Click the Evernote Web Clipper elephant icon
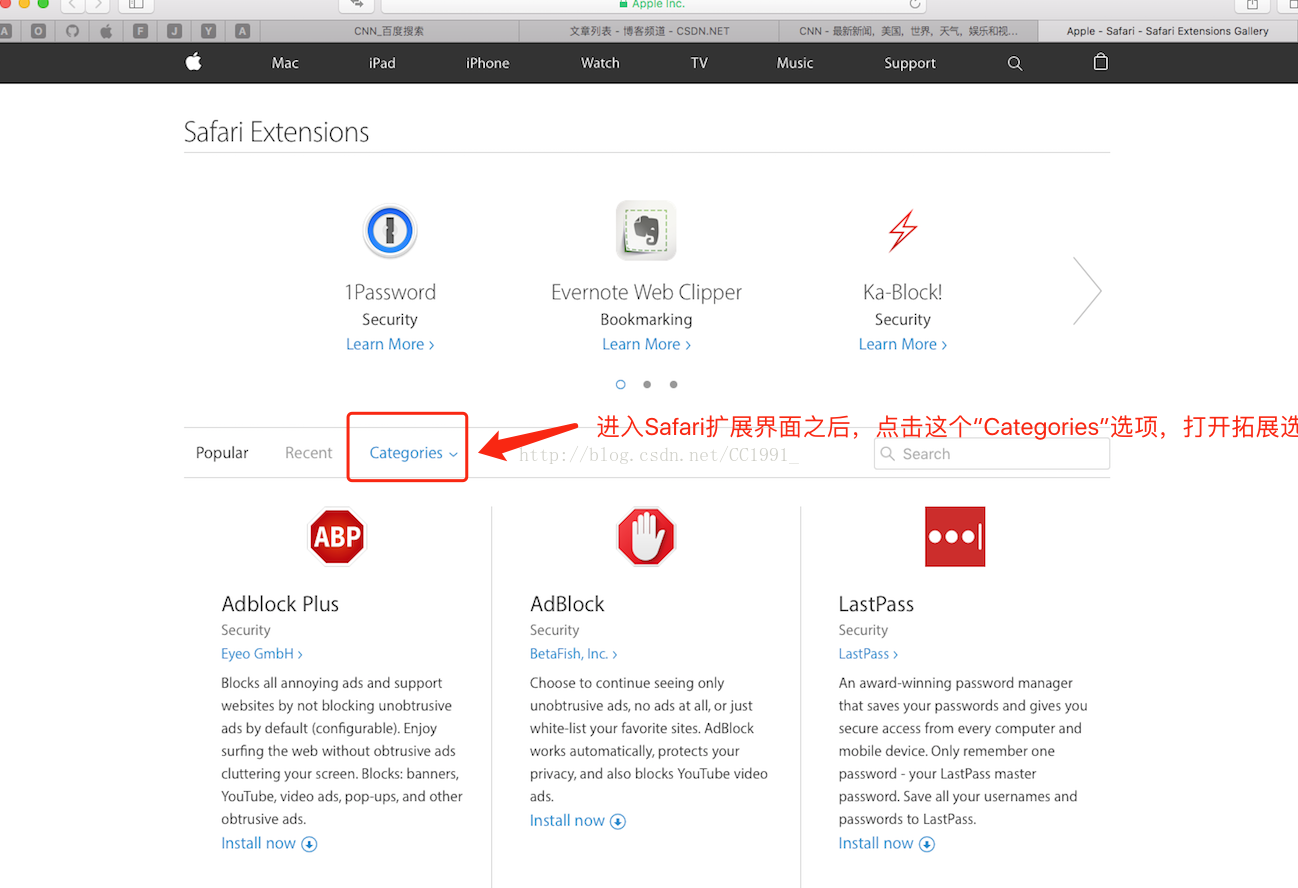The image size is (1298, 888). (646, 231)
